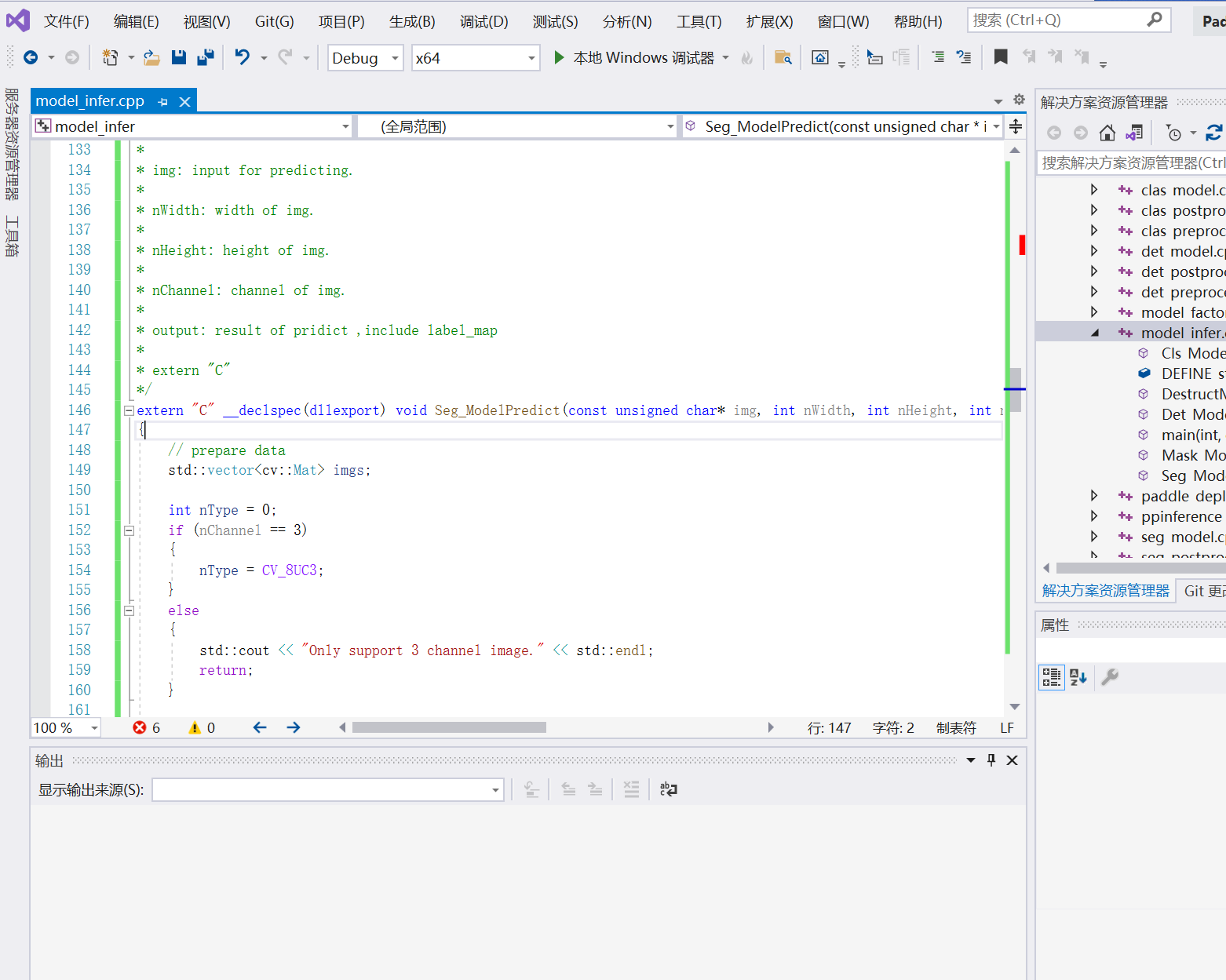Toggle navigate backward arrow

(30, 57)
